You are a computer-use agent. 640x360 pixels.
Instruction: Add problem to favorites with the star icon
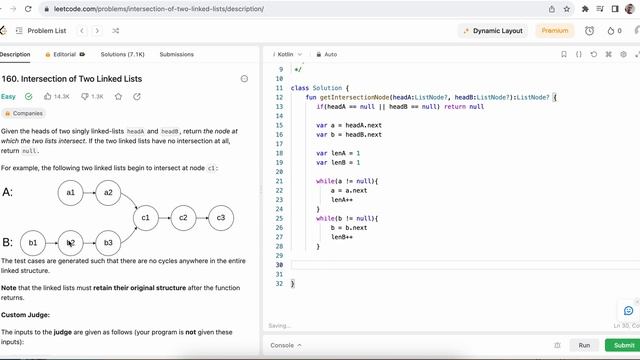point(118,96)
